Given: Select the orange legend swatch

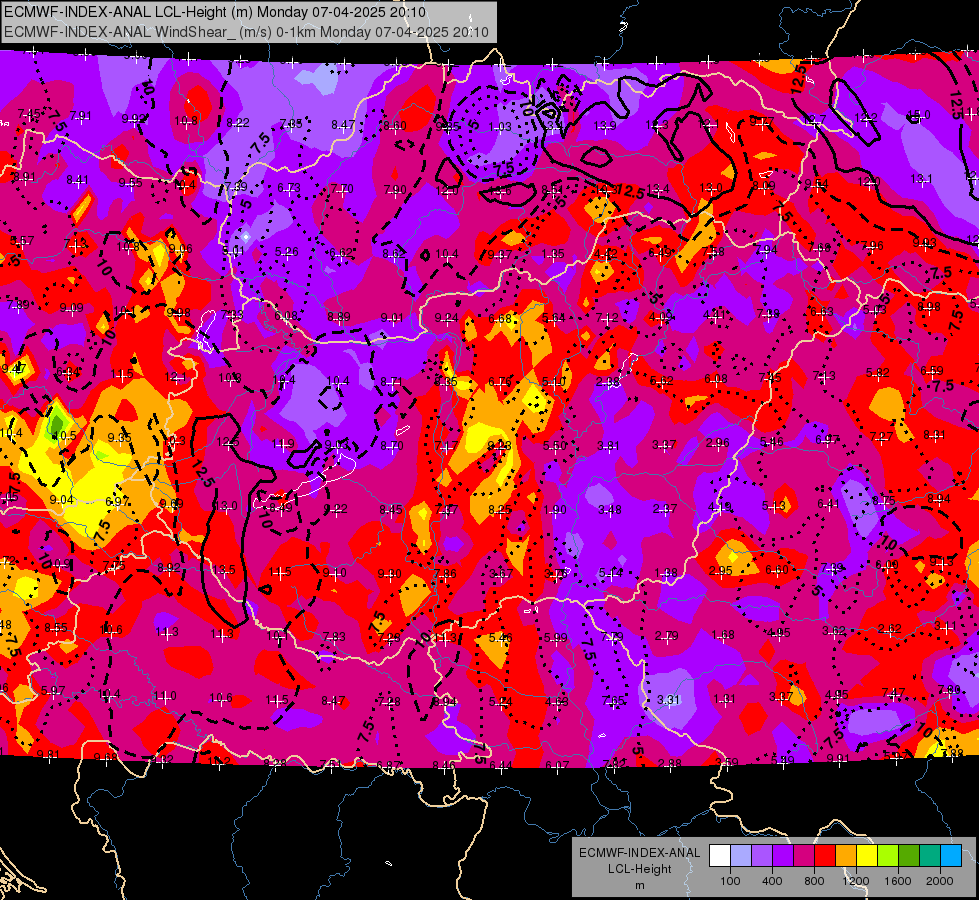Looking at the screenshot, I should pos(846,855).
